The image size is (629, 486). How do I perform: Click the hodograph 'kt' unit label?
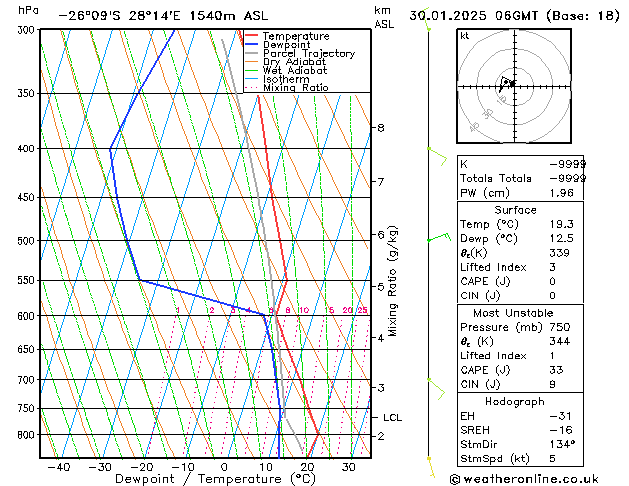pyautogui.click(x=465, y=36)
